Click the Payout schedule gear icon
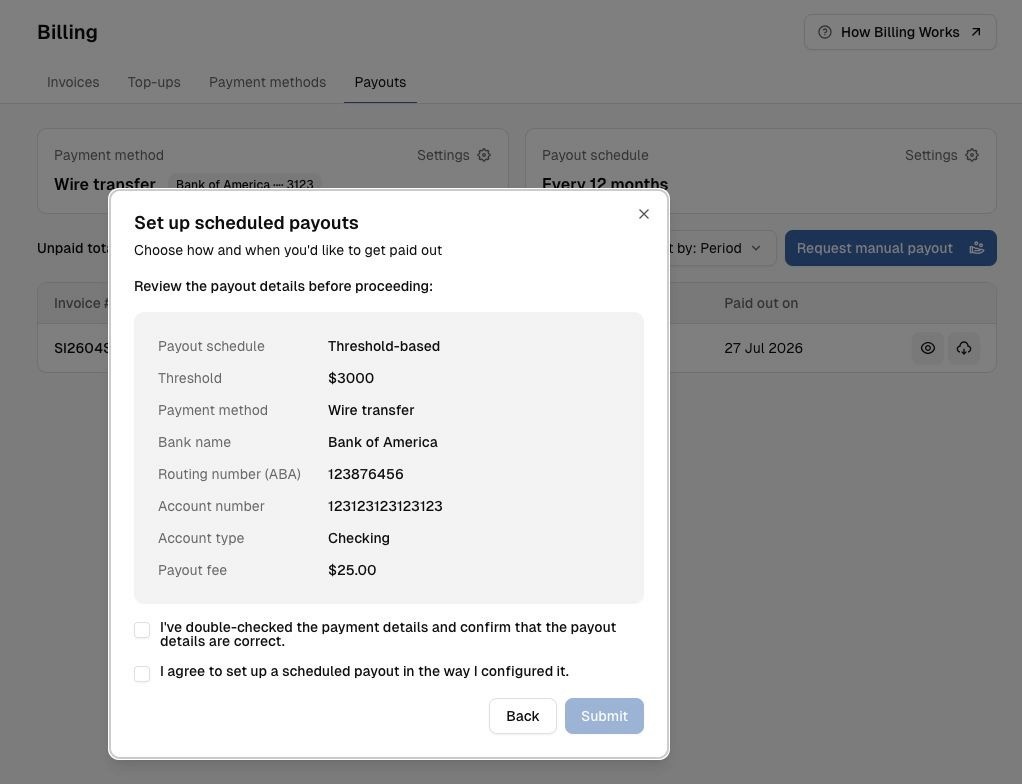Screen dimensions: 1022x784 (x=972, y=155)
